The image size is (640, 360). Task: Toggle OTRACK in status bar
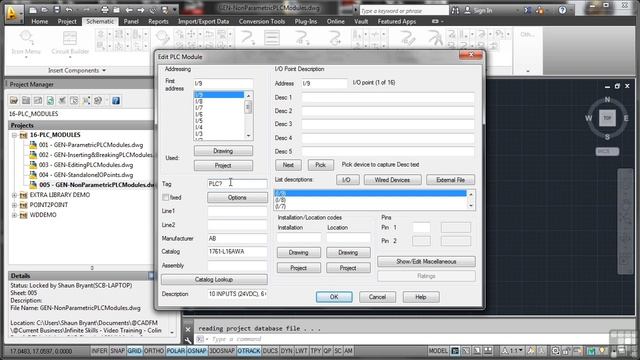click(x=249, y=351)
